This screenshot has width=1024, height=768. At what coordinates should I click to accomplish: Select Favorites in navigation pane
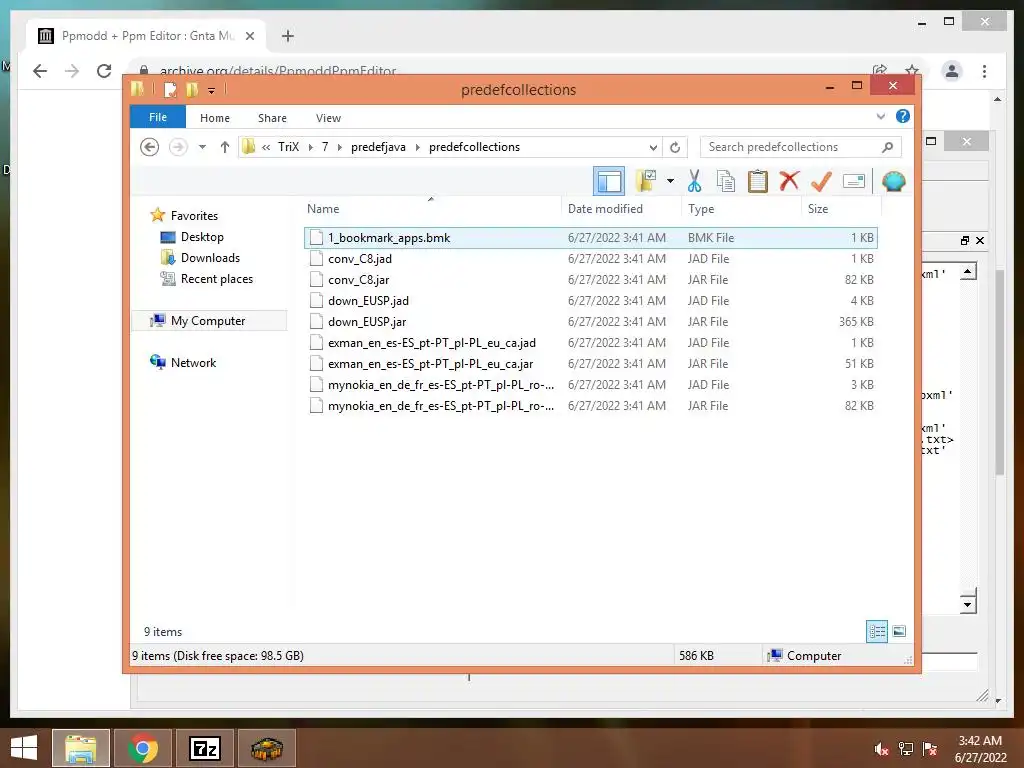[194, 216]
